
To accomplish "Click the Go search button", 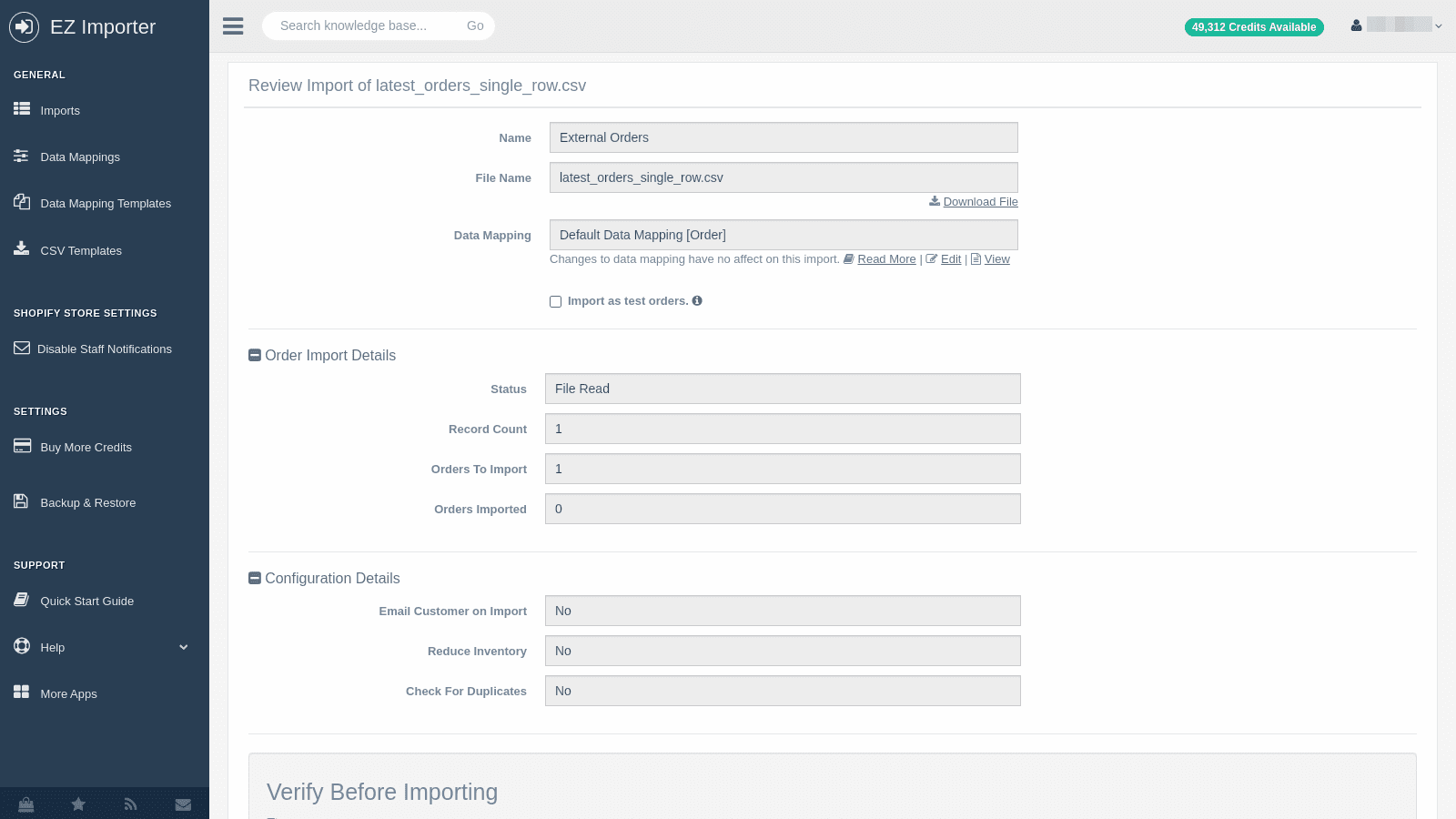I will (x=475, y=25).
